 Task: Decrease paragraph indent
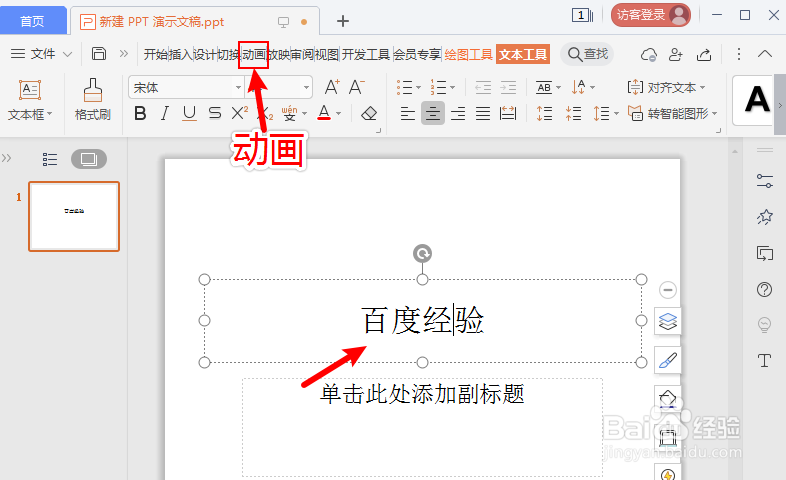(x=483, y=88)
